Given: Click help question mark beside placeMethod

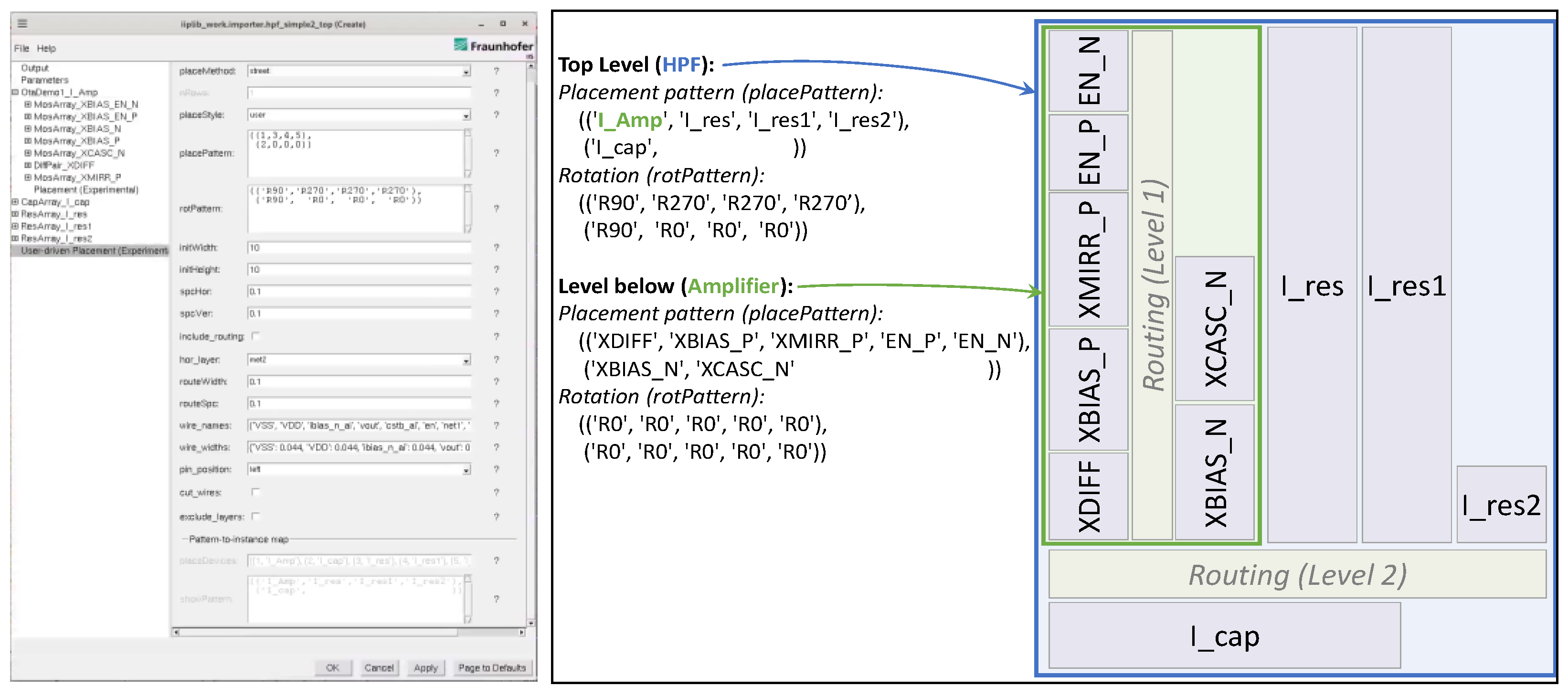Looking at the screenshot, I should 496,71.
